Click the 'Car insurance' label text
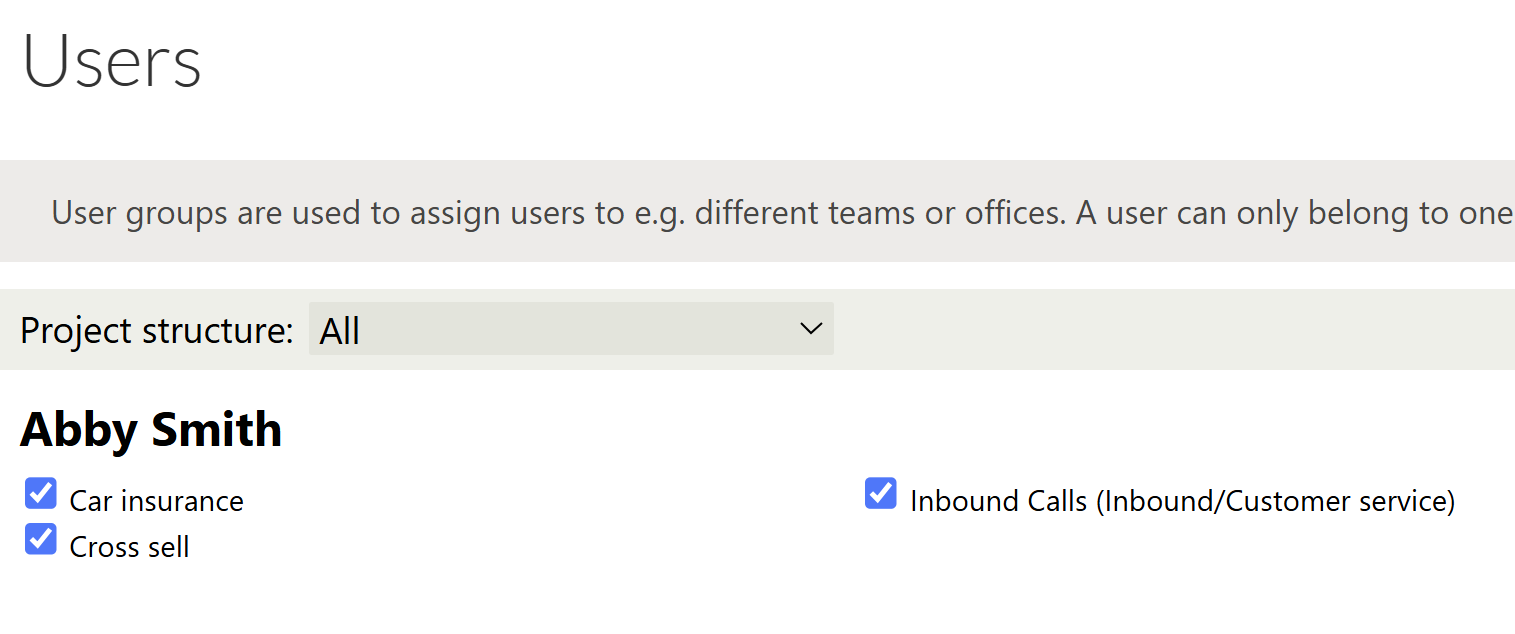Screen dimensions: 1515x634 (x=156, y=501)
